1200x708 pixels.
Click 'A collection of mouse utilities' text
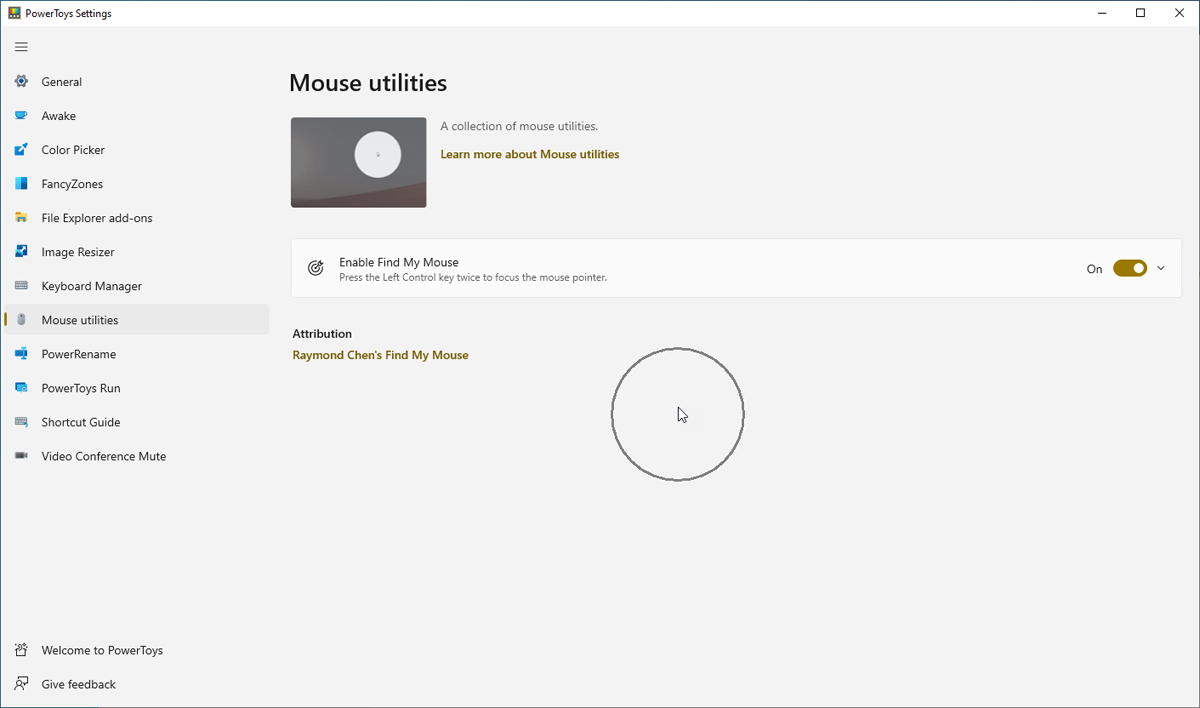point(519,127)
